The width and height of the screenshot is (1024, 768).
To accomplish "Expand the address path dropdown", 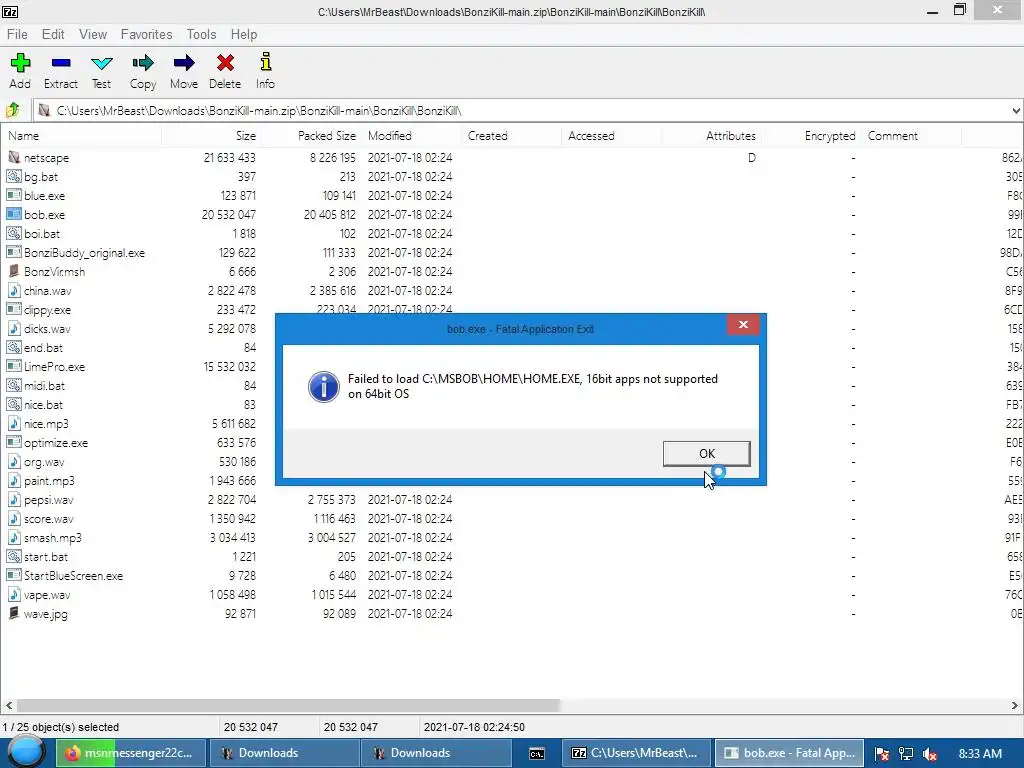I will point(1016,110).
